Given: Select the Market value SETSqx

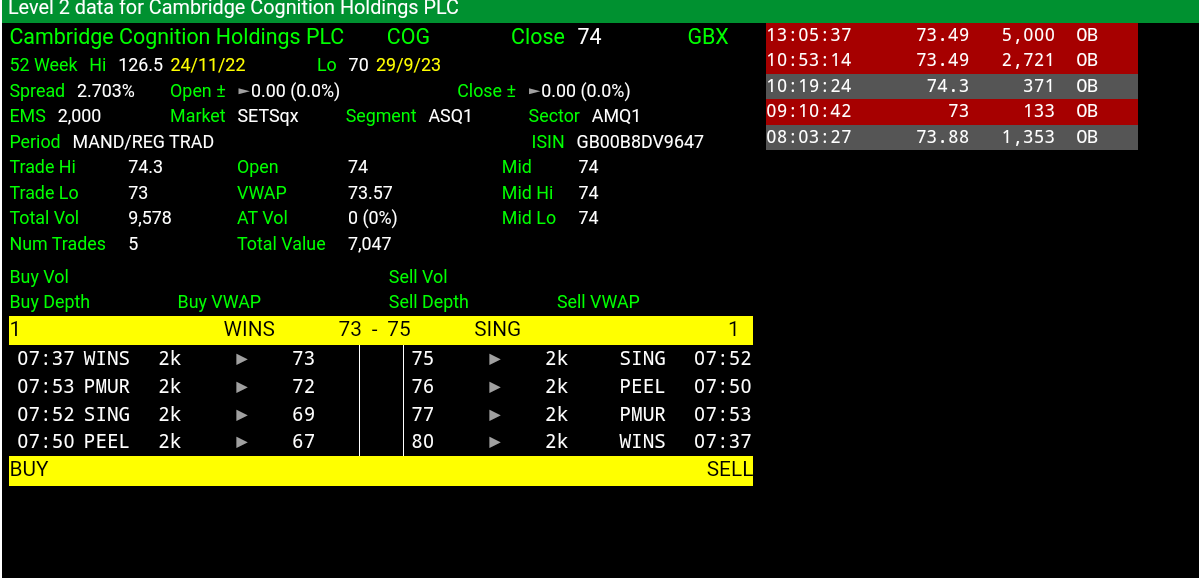Looking at the screenshot, I should [x=268, y=116].
